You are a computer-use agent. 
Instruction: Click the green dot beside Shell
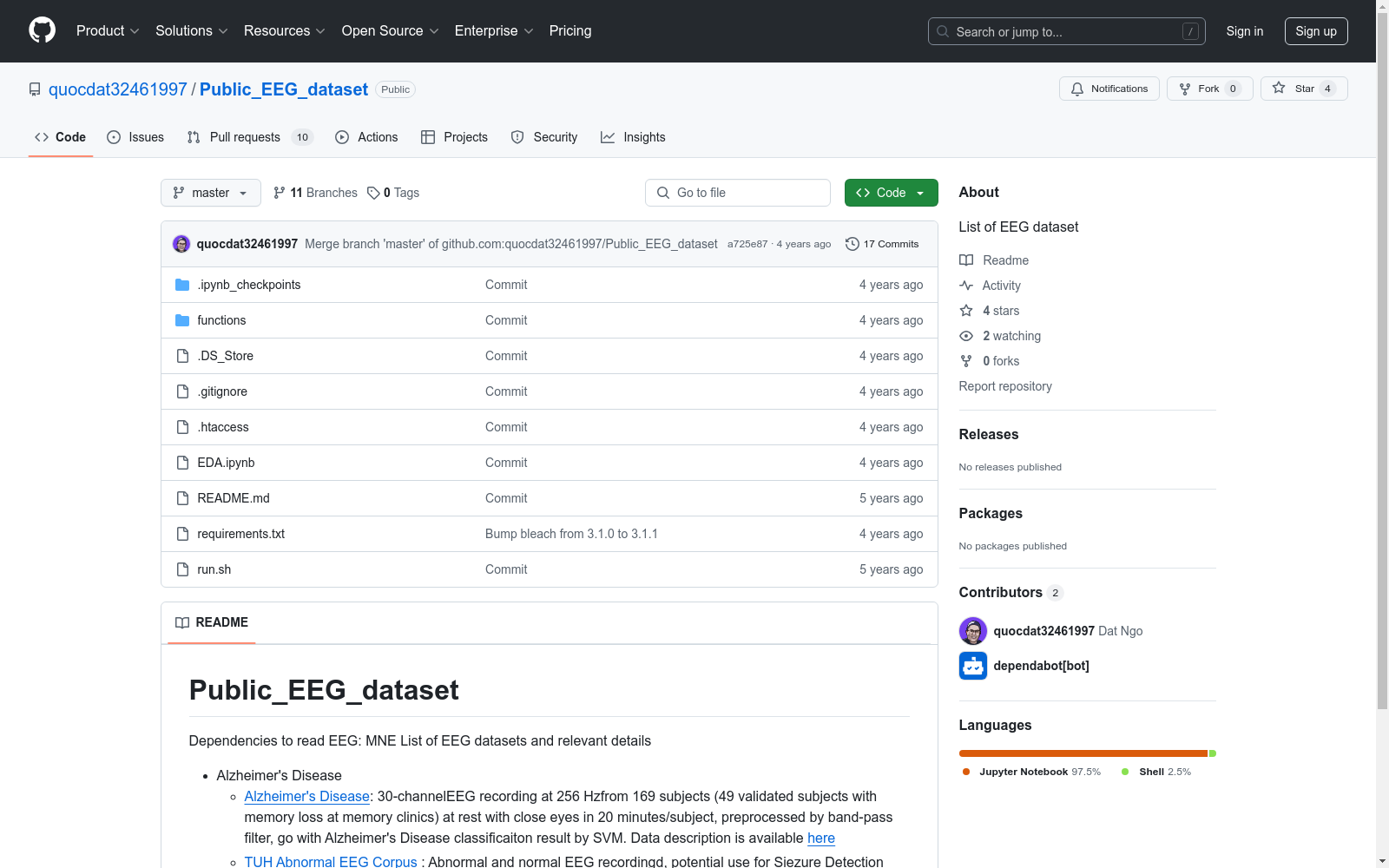(1125, 772)
